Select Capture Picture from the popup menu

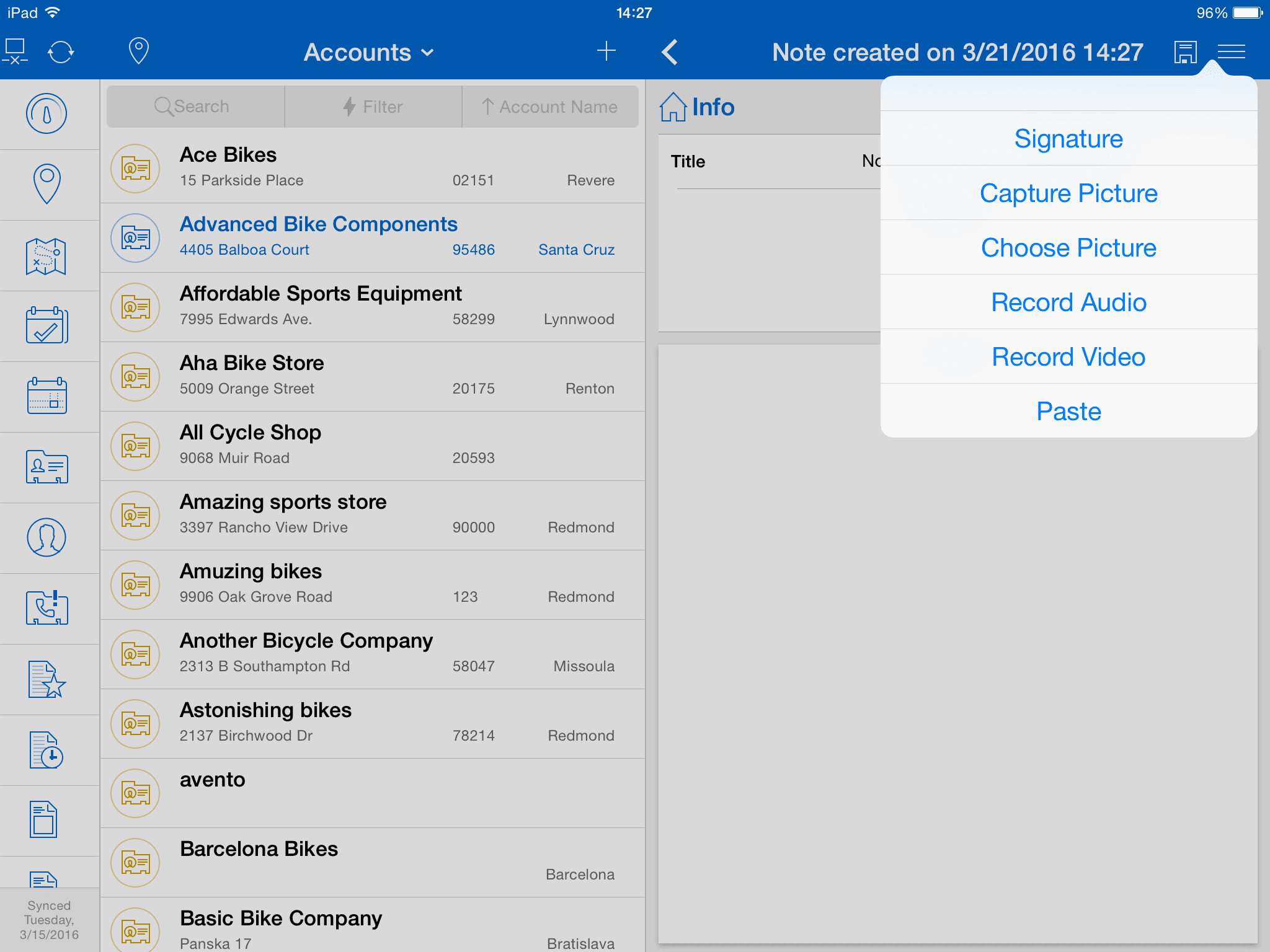pos(1068,193)
